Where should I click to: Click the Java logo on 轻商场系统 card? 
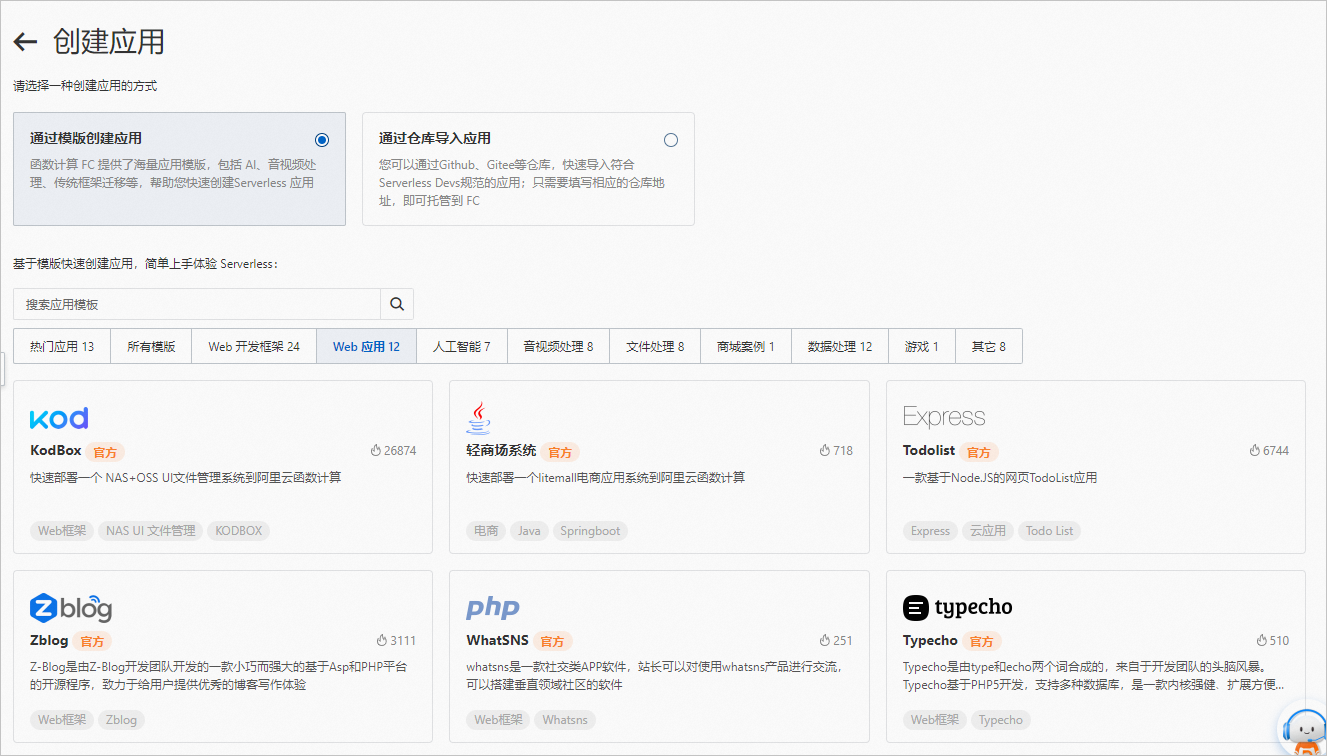pos(479,417)
